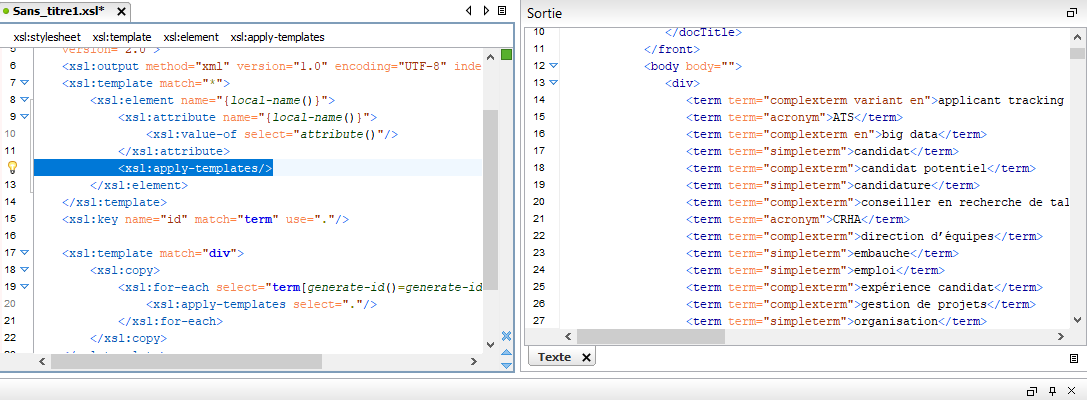Click the "organisation" term line

(837, 320)
